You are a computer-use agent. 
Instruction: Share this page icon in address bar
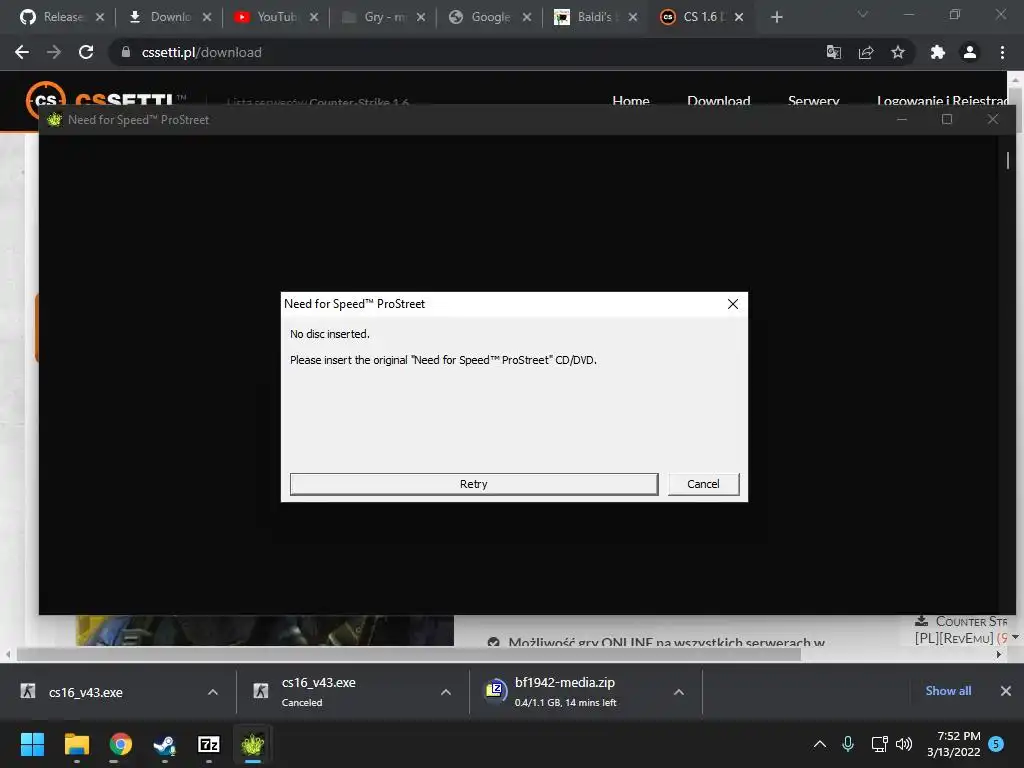coord(866,52)
